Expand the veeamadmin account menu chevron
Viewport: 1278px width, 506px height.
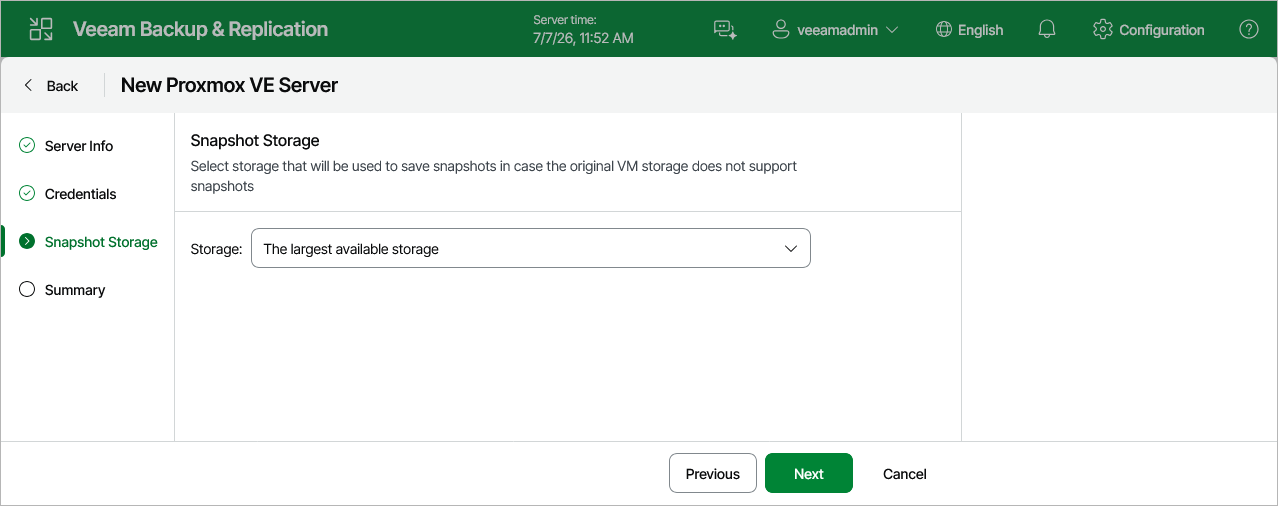[892, 30]
